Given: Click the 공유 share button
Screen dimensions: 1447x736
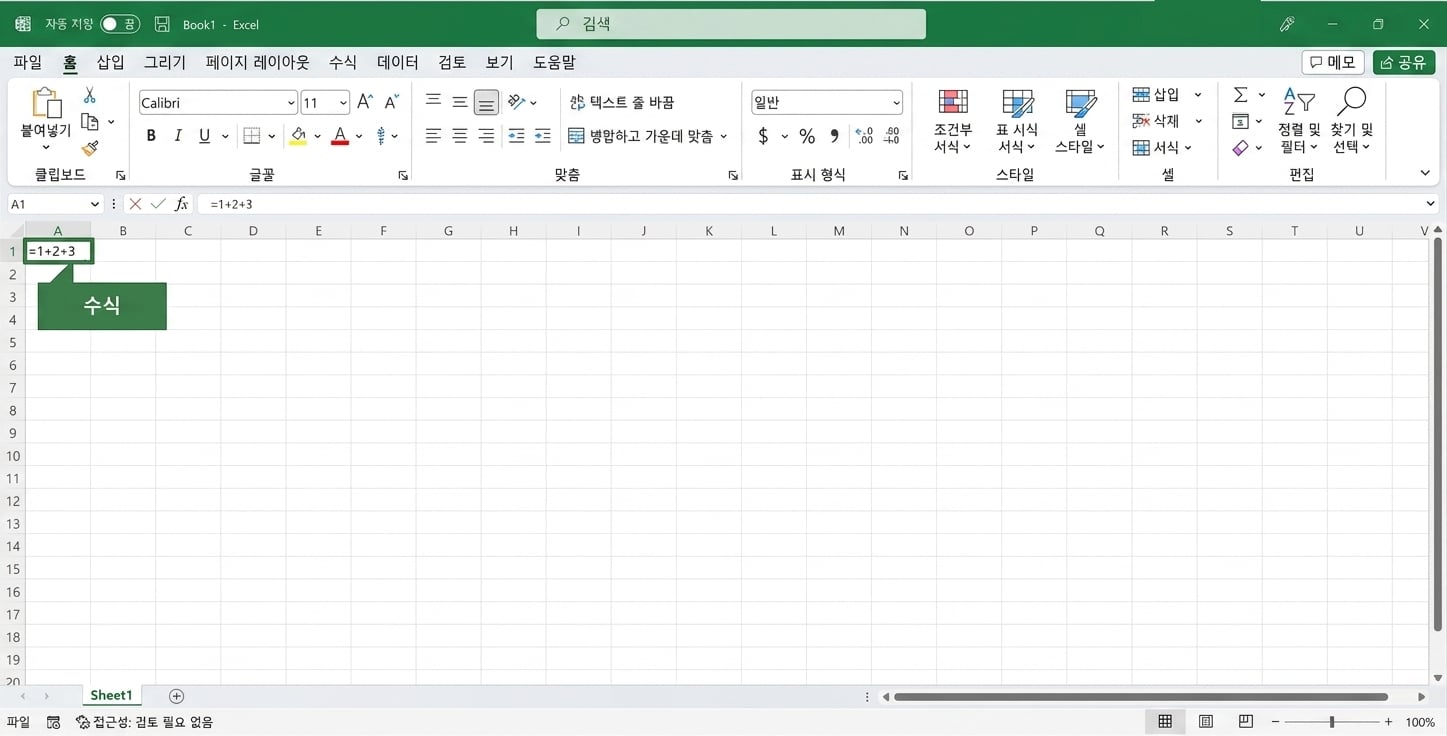Looking at the screenshot, I should click(1403, 62).
